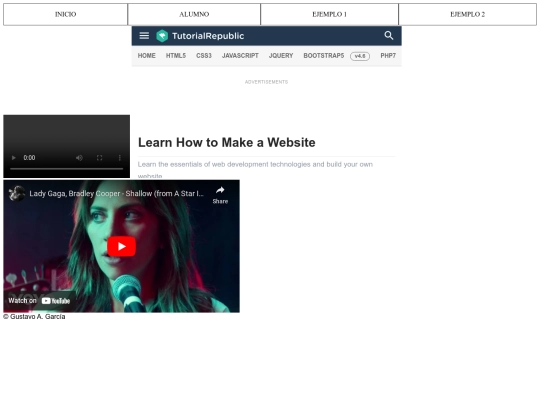Enter fullscreen on the HTML5 video

pos(100,158)
